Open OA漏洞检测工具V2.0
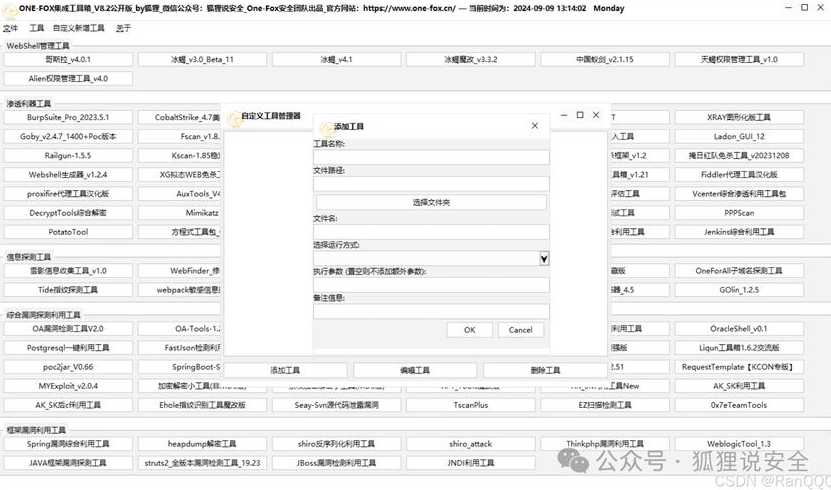 point(68,328)
